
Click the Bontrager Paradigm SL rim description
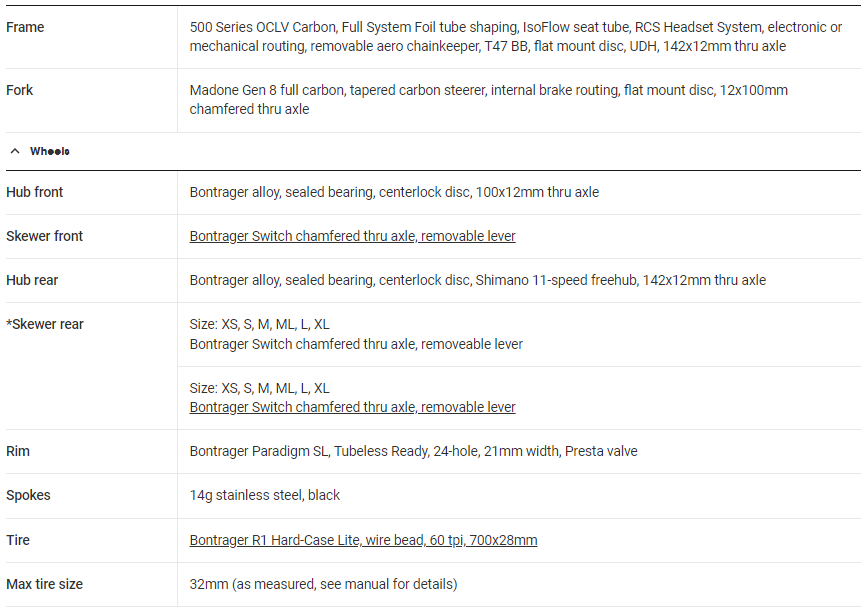(x=413, y=451)
